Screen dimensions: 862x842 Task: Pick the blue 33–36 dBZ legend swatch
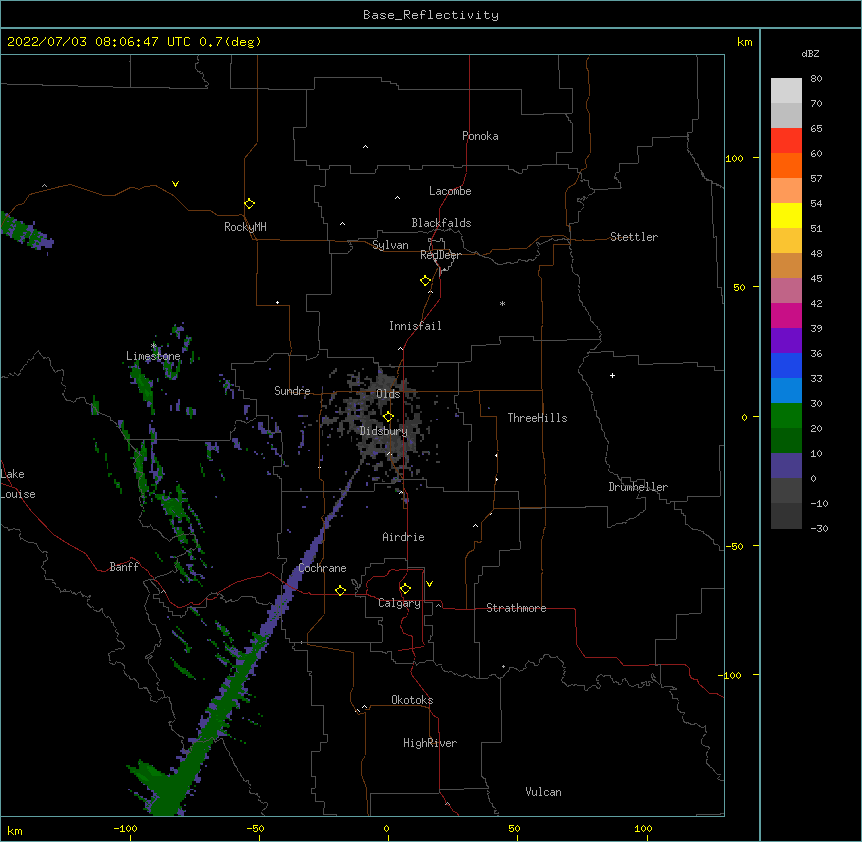(786, 365)
